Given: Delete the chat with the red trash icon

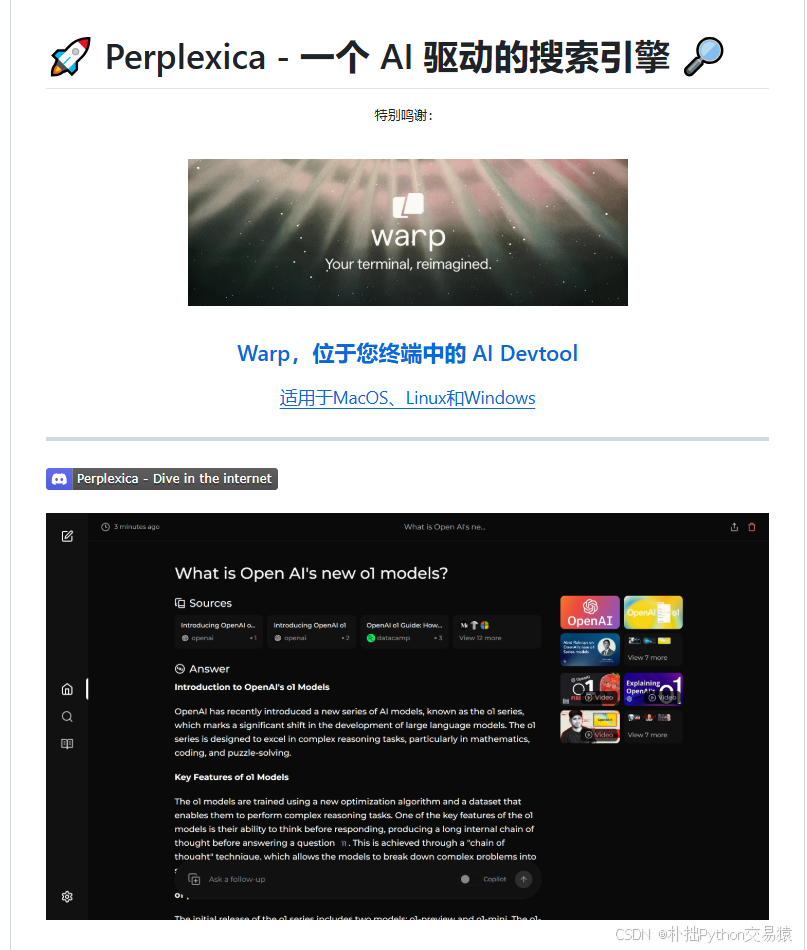Looking at the screenshot, I should click(x=752, y=527).
